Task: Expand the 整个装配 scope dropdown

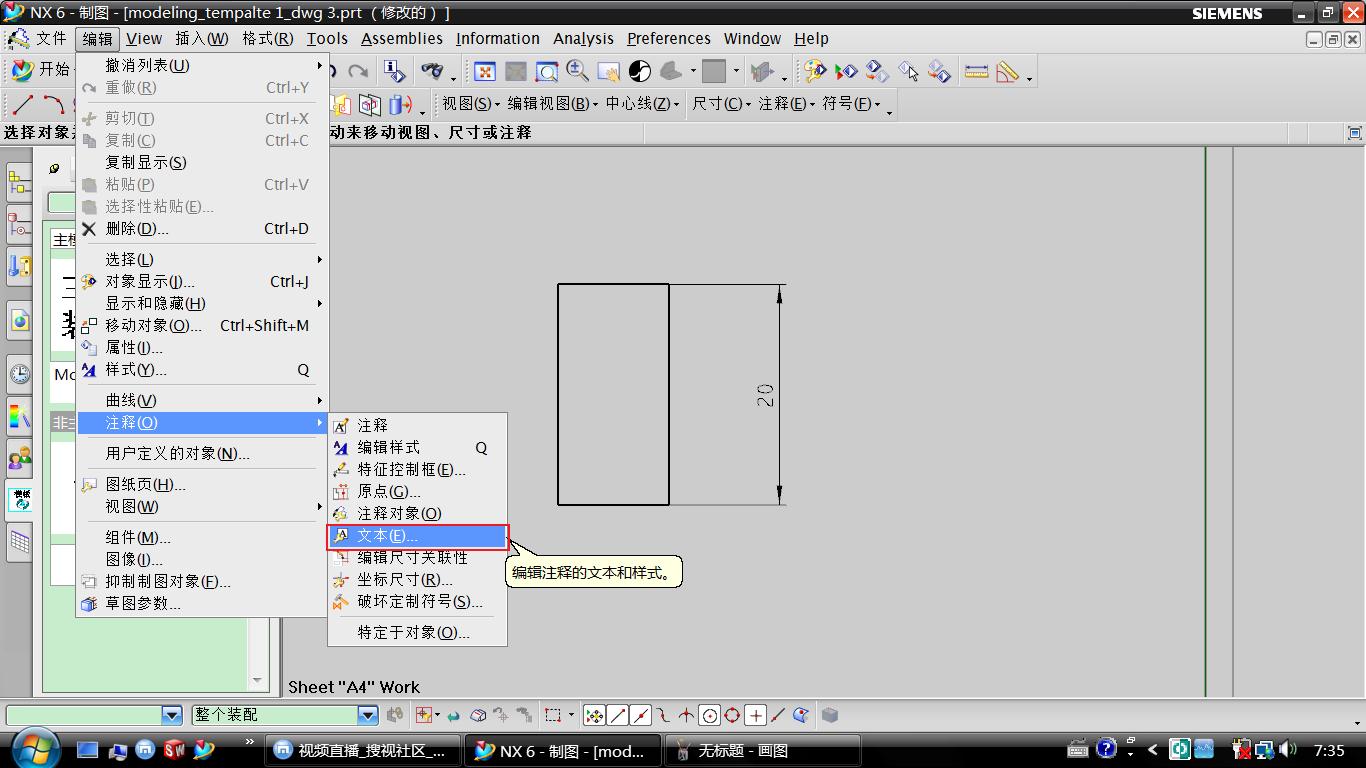Action: [x=368, y=715]
